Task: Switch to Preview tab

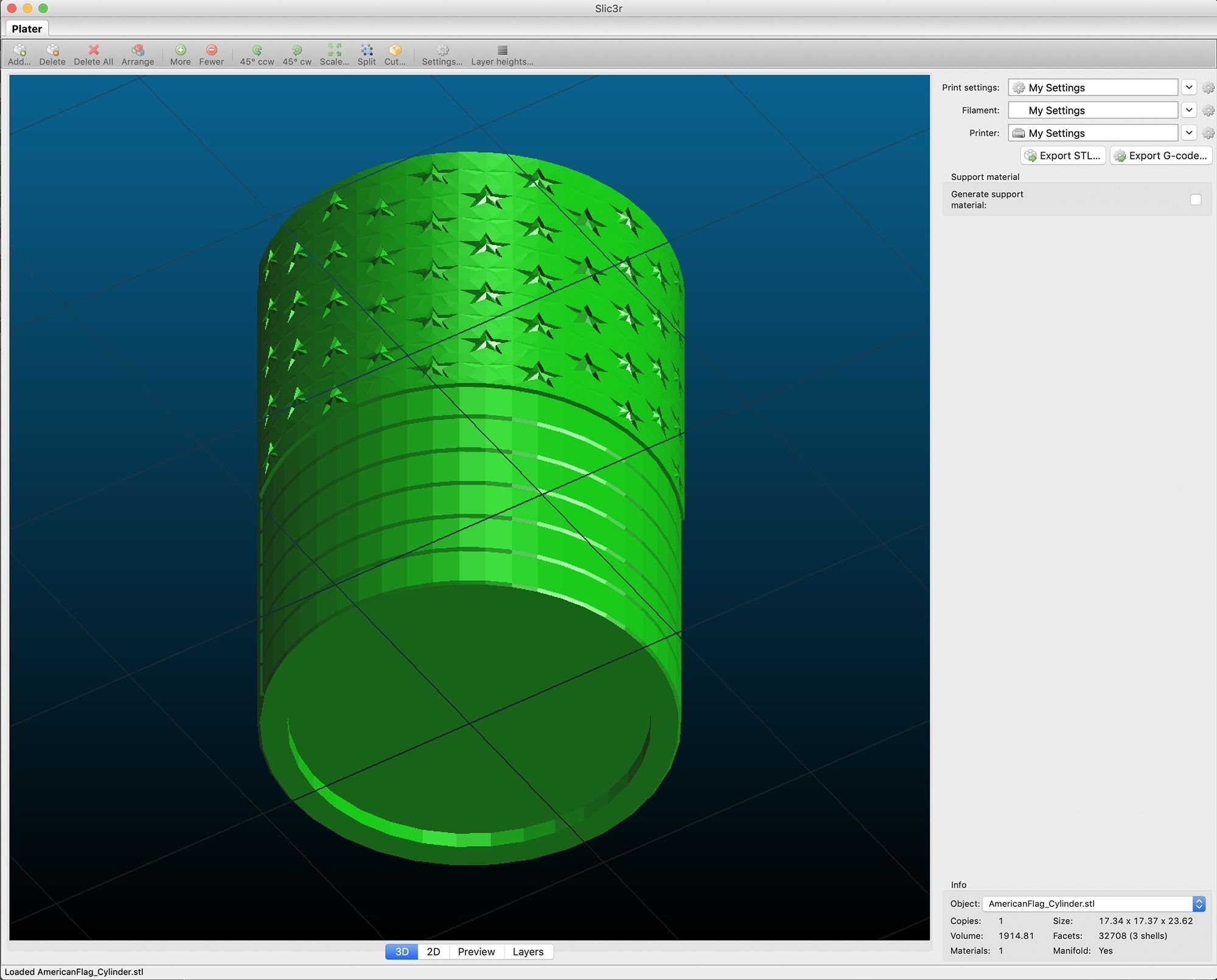Action: click(x=476, y=951)
